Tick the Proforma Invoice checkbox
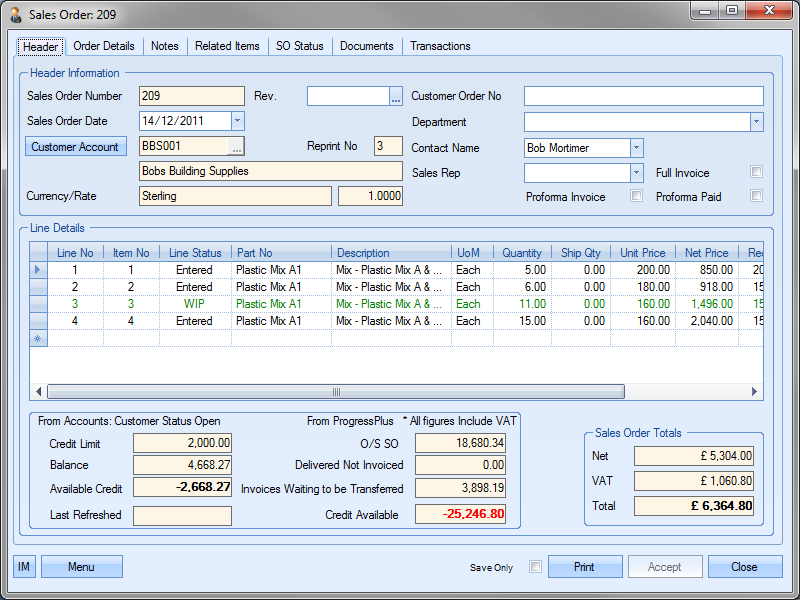This screenshot has width=800, height=600. coord(636,196)
